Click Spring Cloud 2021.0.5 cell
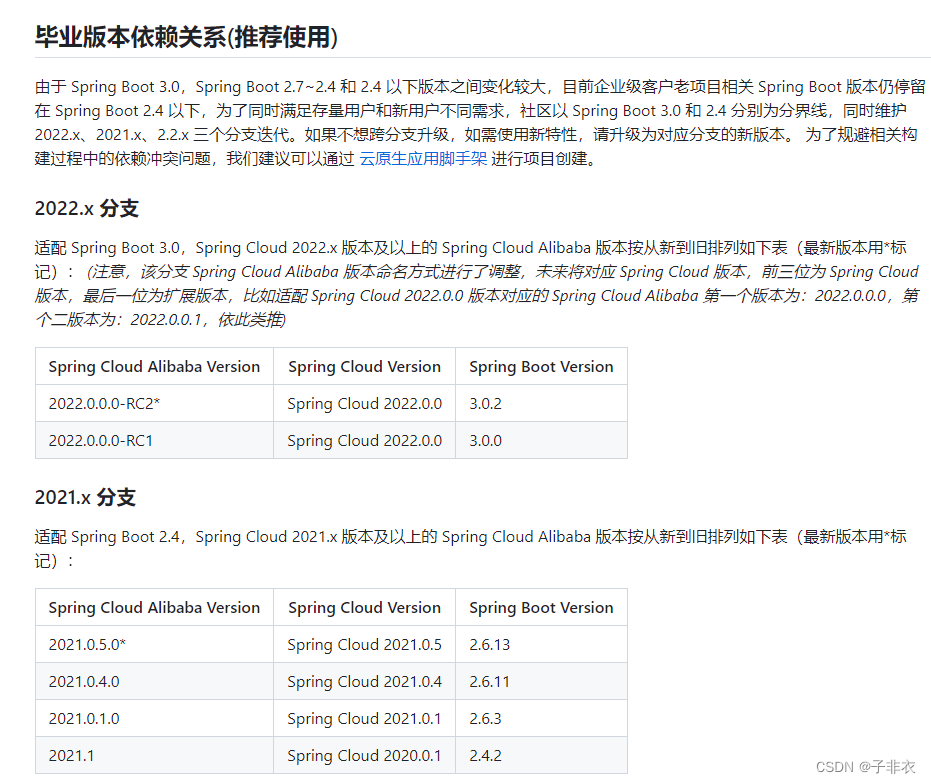The width and height of the screenshot is (931, 783). click(365, 645)
